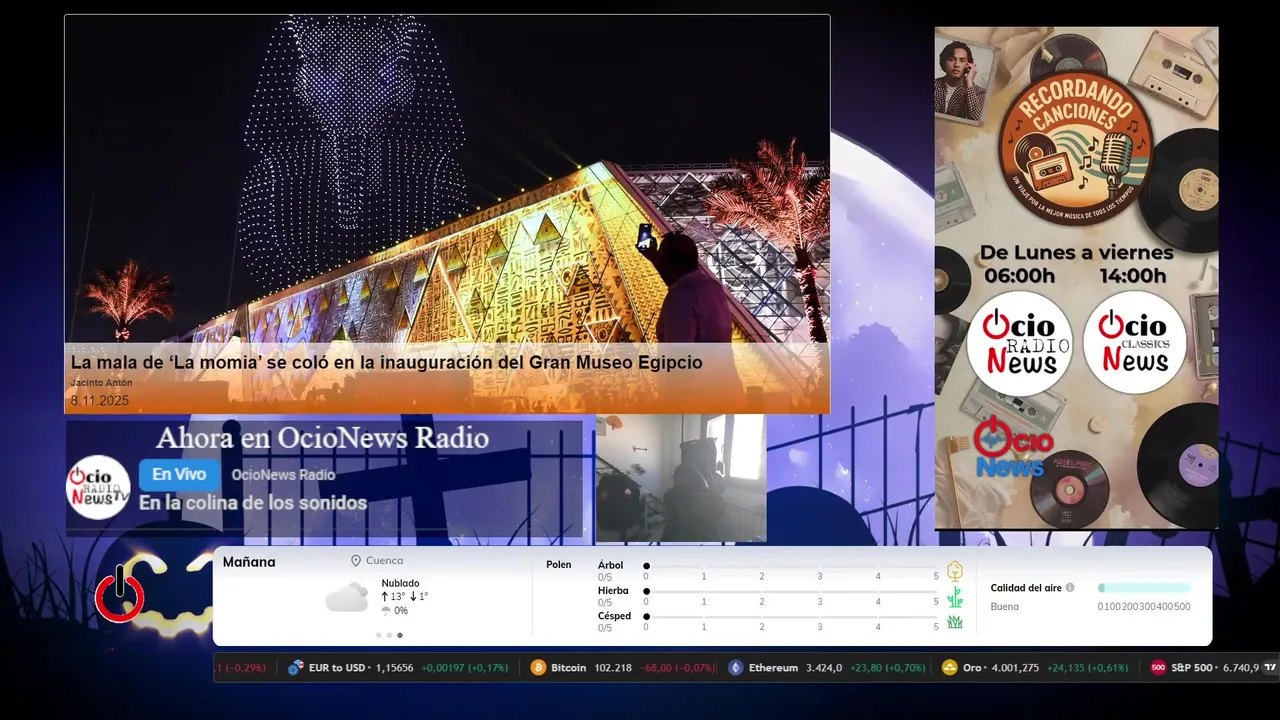The image size is (1280, 720).
Task: Click the Ocio Classics News circle logo
Action: tap(1135, 343)
